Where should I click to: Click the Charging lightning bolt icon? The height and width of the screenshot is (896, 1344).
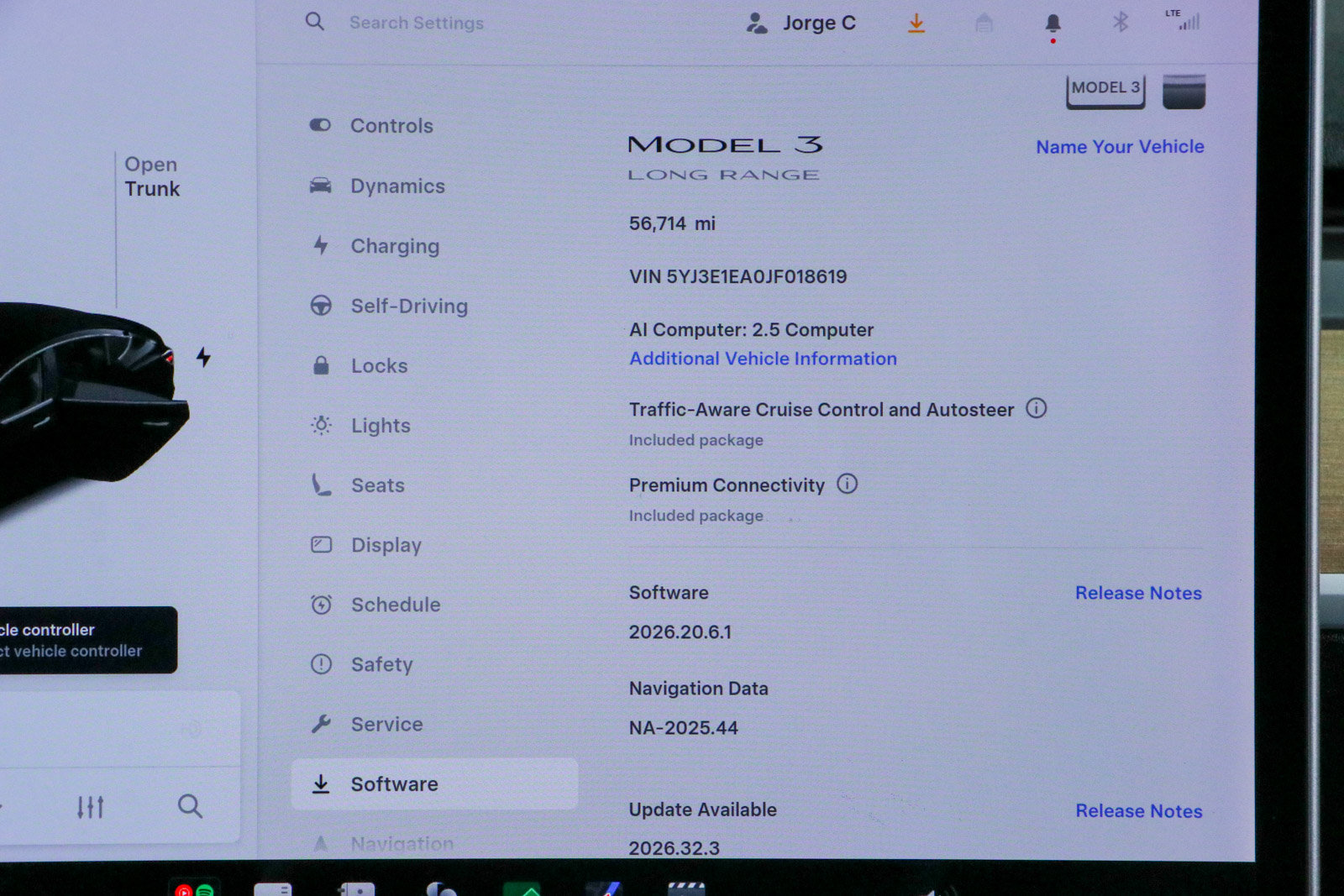320,245
